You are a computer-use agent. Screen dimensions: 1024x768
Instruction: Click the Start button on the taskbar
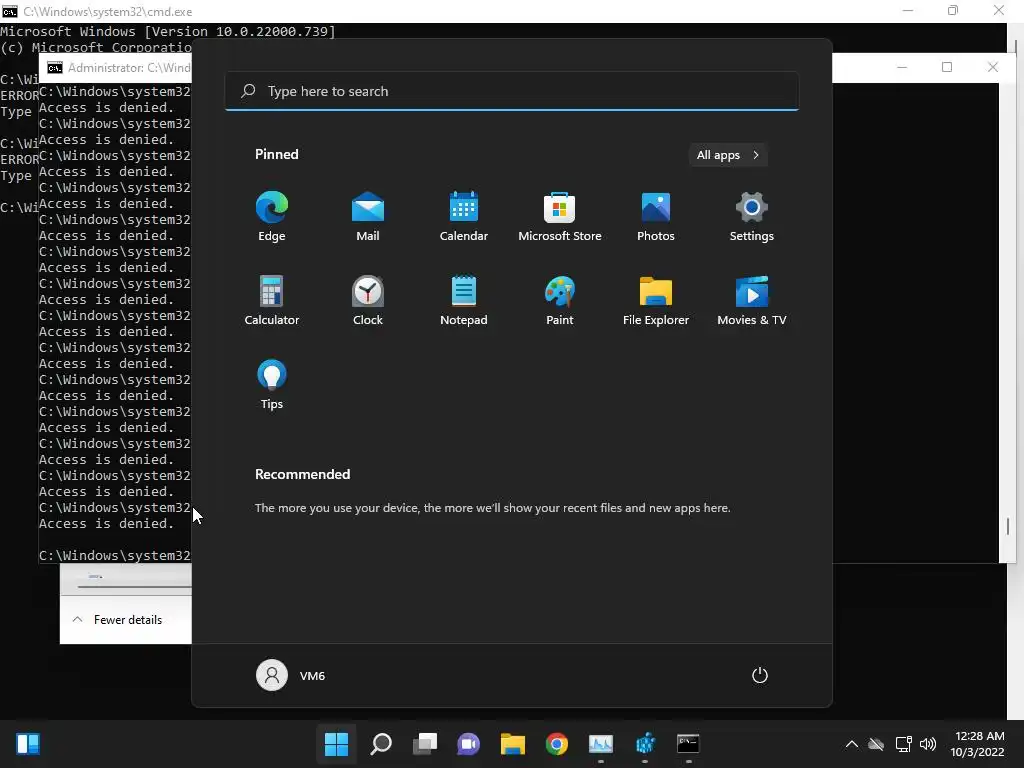click(336, 744)
